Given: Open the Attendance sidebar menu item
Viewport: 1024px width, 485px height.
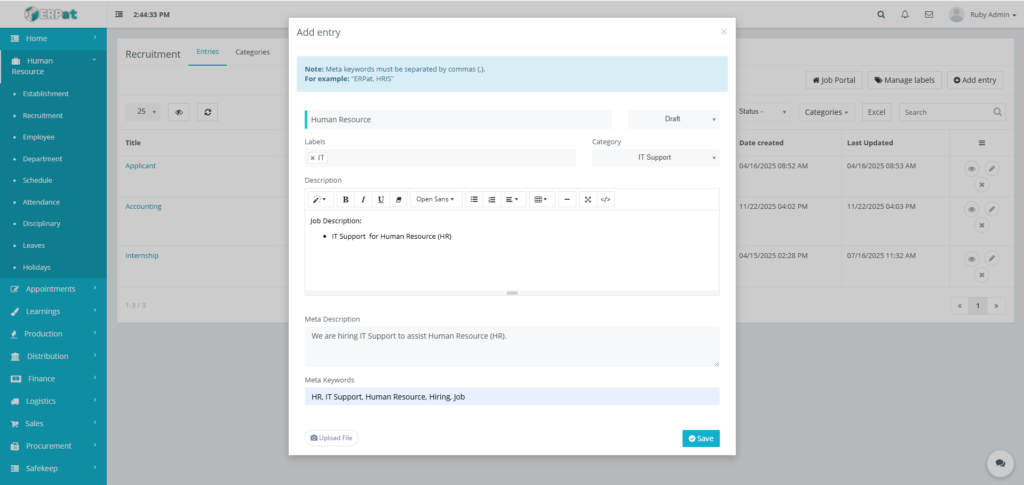Looking at the screenshot, I should [42, 202].
